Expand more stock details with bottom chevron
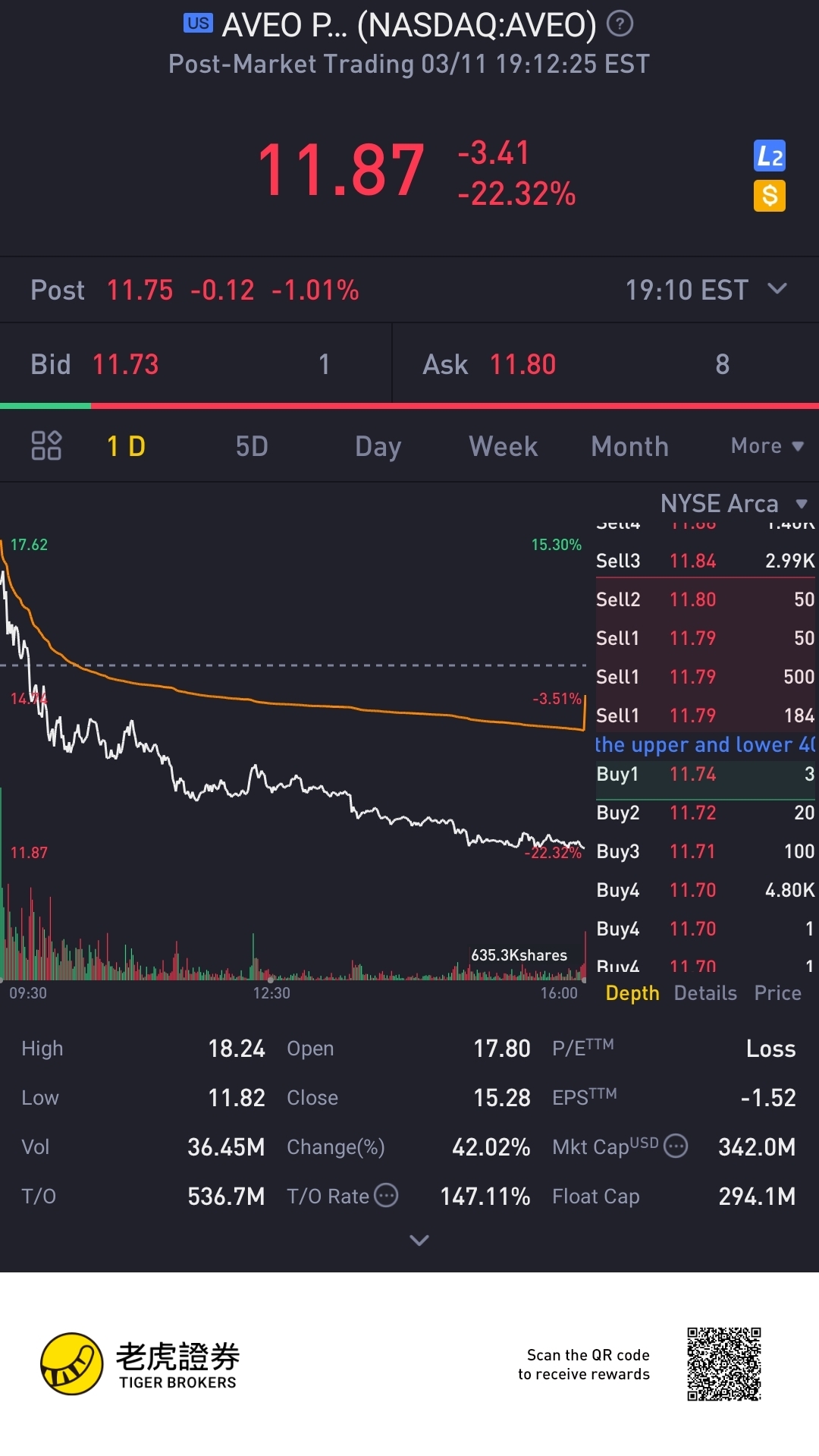 (419, 1241)
